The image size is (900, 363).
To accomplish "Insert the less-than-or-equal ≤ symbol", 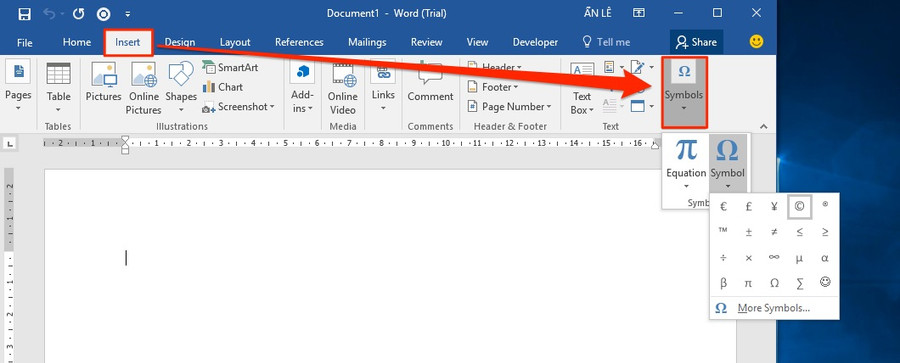I will point(800,232).
